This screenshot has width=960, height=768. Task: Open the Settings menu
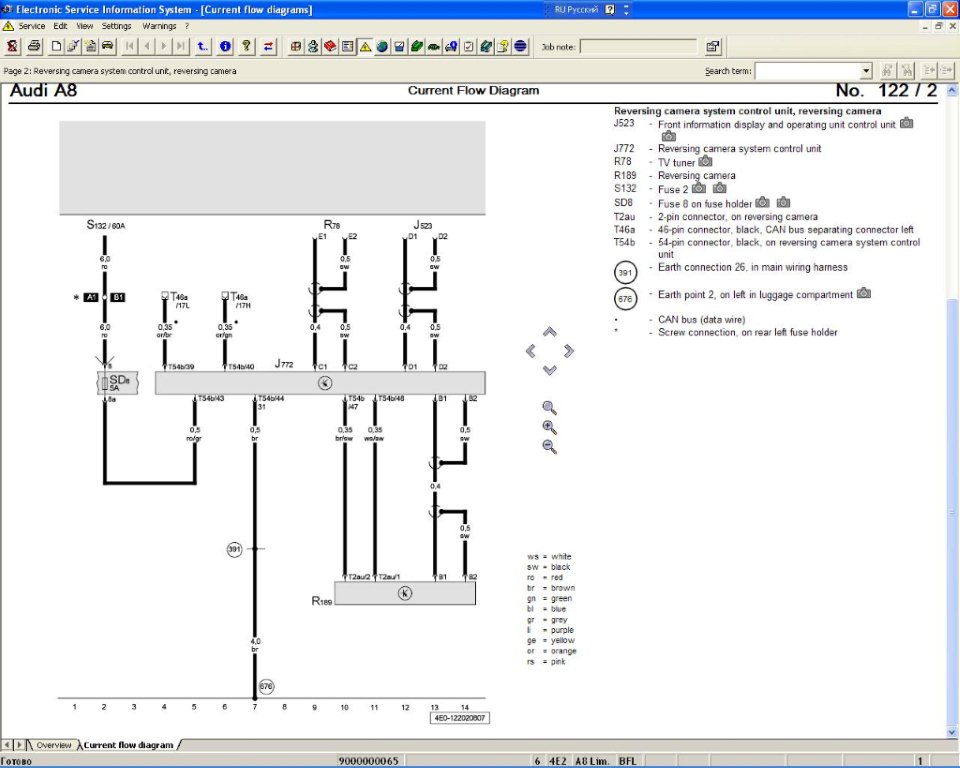pos(116,26)
